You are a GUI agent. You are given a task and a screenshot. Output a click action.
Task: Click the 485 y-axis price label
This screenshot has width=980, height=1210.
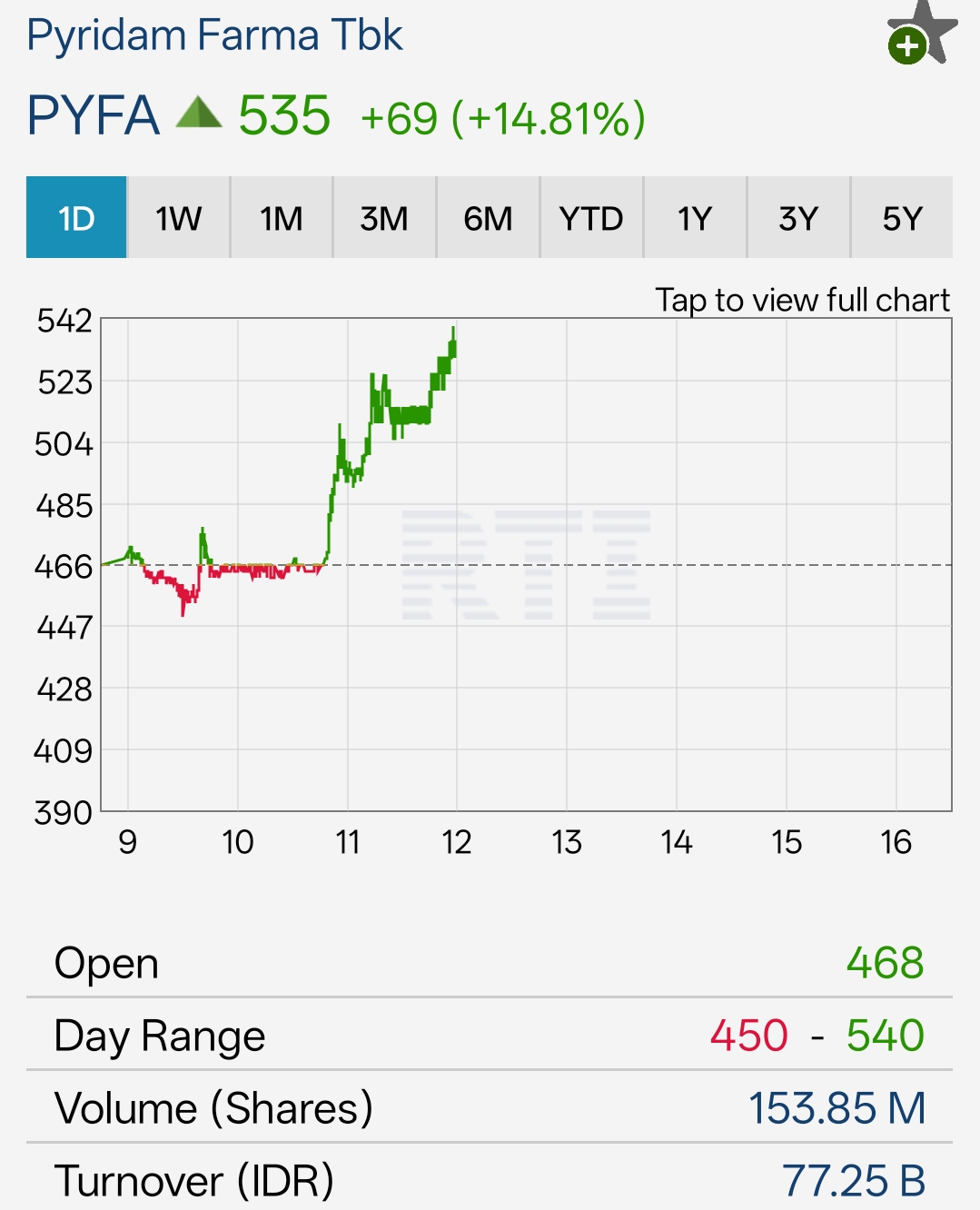tap(64, 505)
